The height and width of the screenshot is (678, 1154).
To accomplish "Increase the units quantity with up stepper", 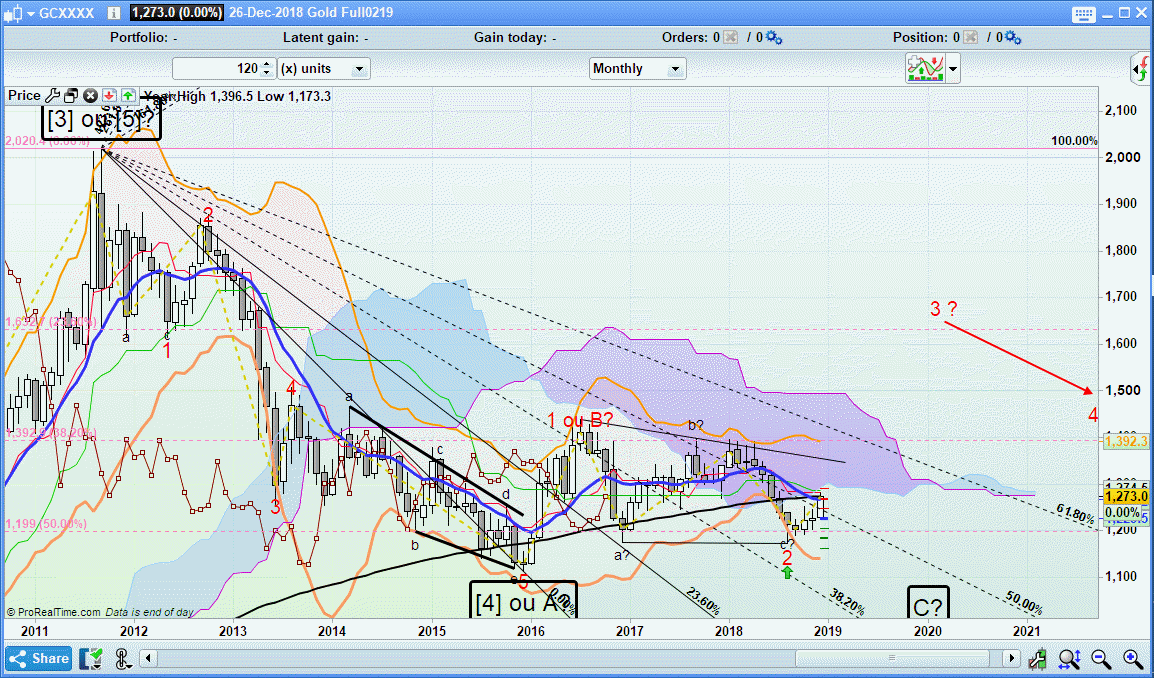I will tap(267, 64).
